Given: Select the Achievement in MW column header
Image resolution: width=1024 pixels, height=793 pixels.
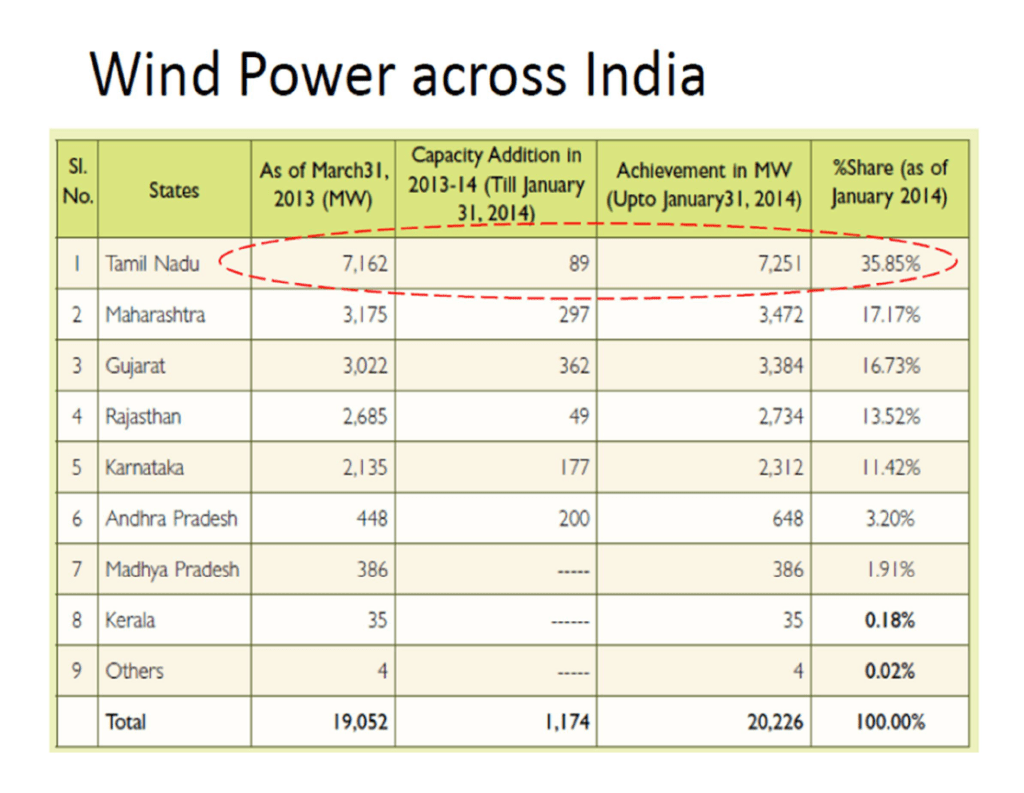Looking at the screenshot, I should click(703, 187).
